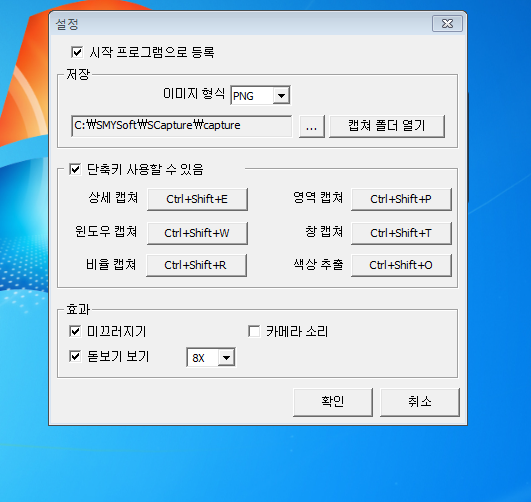Click the 이미지 형식 label text

(194, 93)
